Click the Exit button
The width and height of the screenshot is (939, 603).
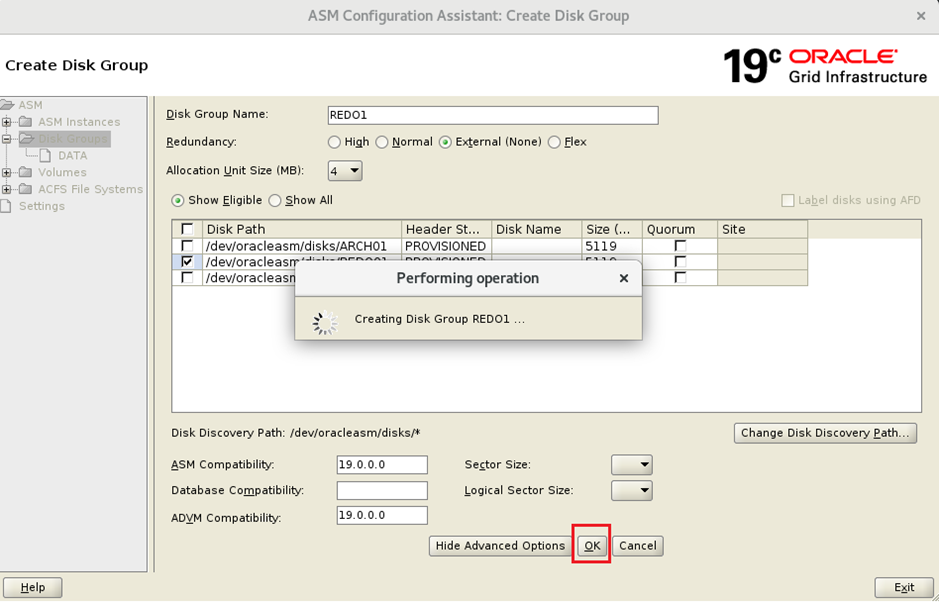[904, 587]
